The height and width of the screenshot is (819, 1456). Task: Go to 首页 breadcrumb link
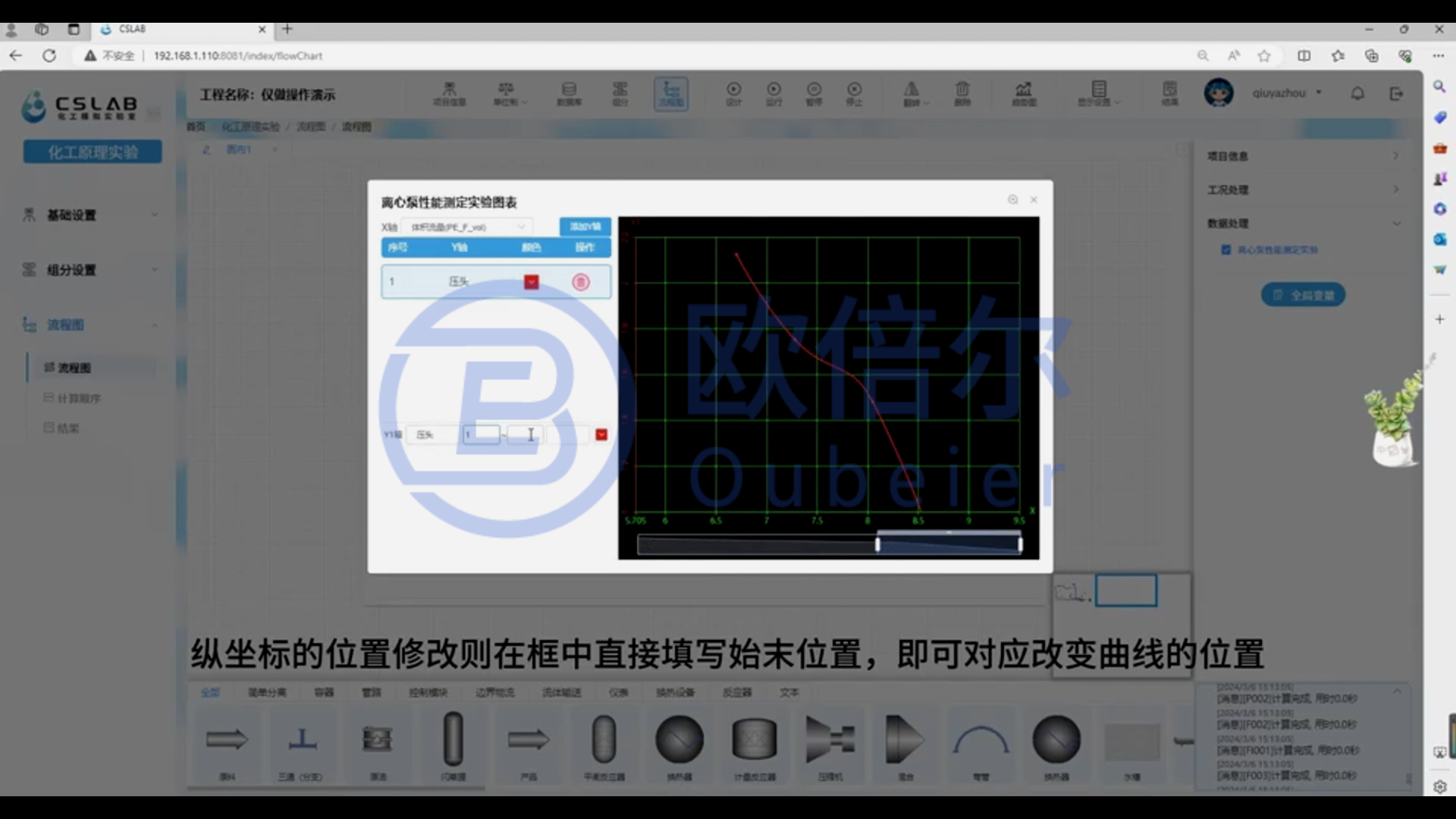tap(196, 127)
